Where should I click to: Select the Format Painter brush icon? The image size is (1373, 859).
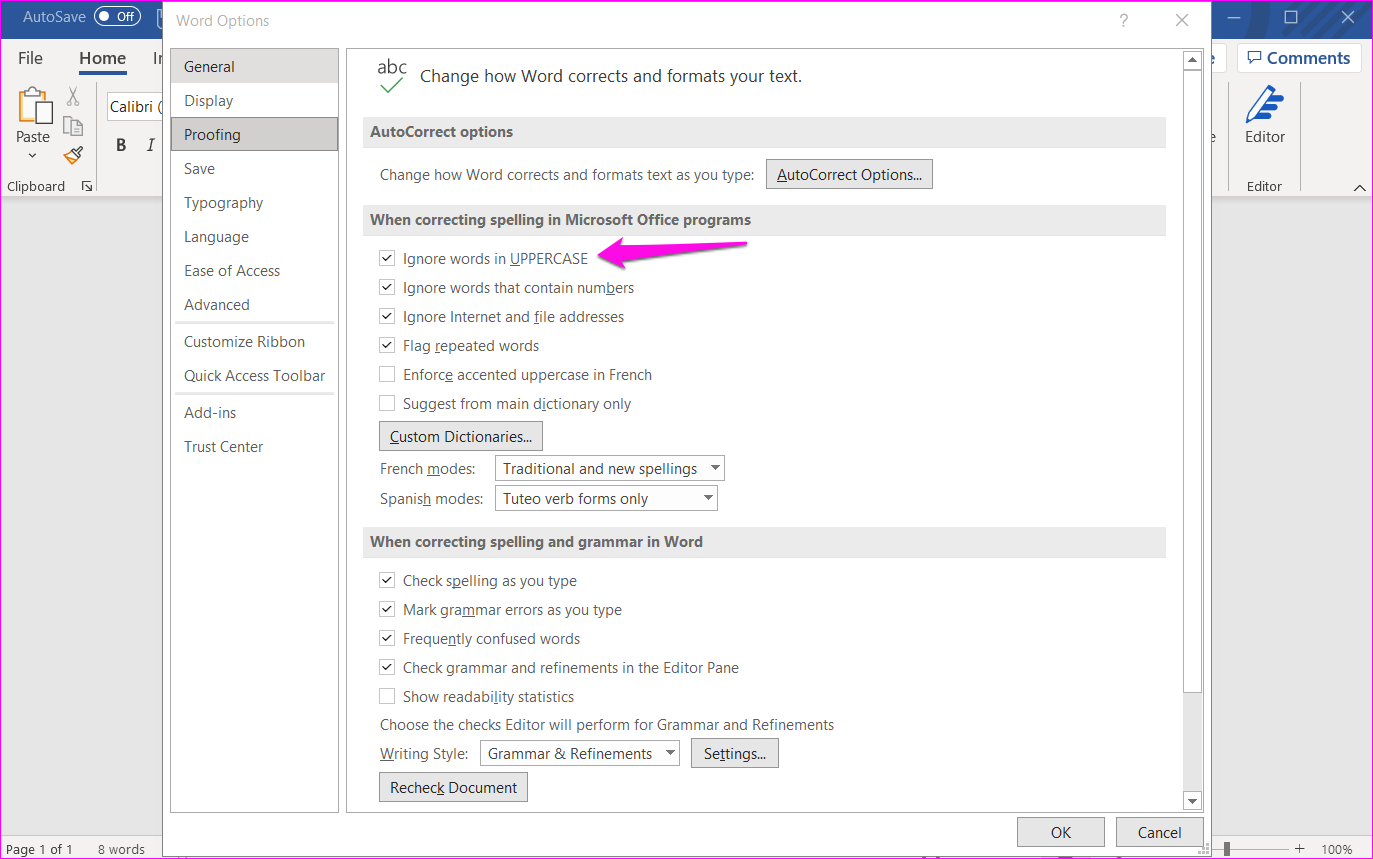(73, 155)
